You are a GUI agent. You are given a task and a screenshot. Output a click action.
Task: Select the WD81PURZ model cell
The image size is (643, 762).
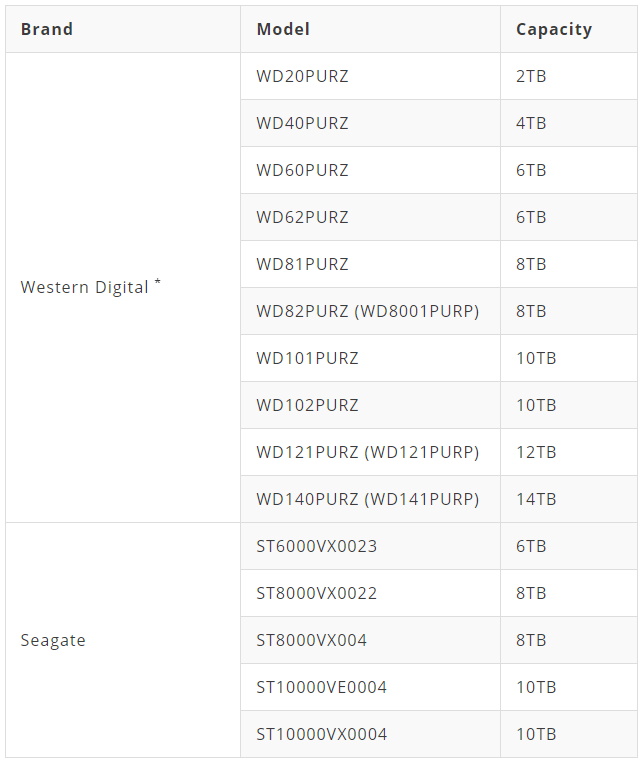(370, 264)
